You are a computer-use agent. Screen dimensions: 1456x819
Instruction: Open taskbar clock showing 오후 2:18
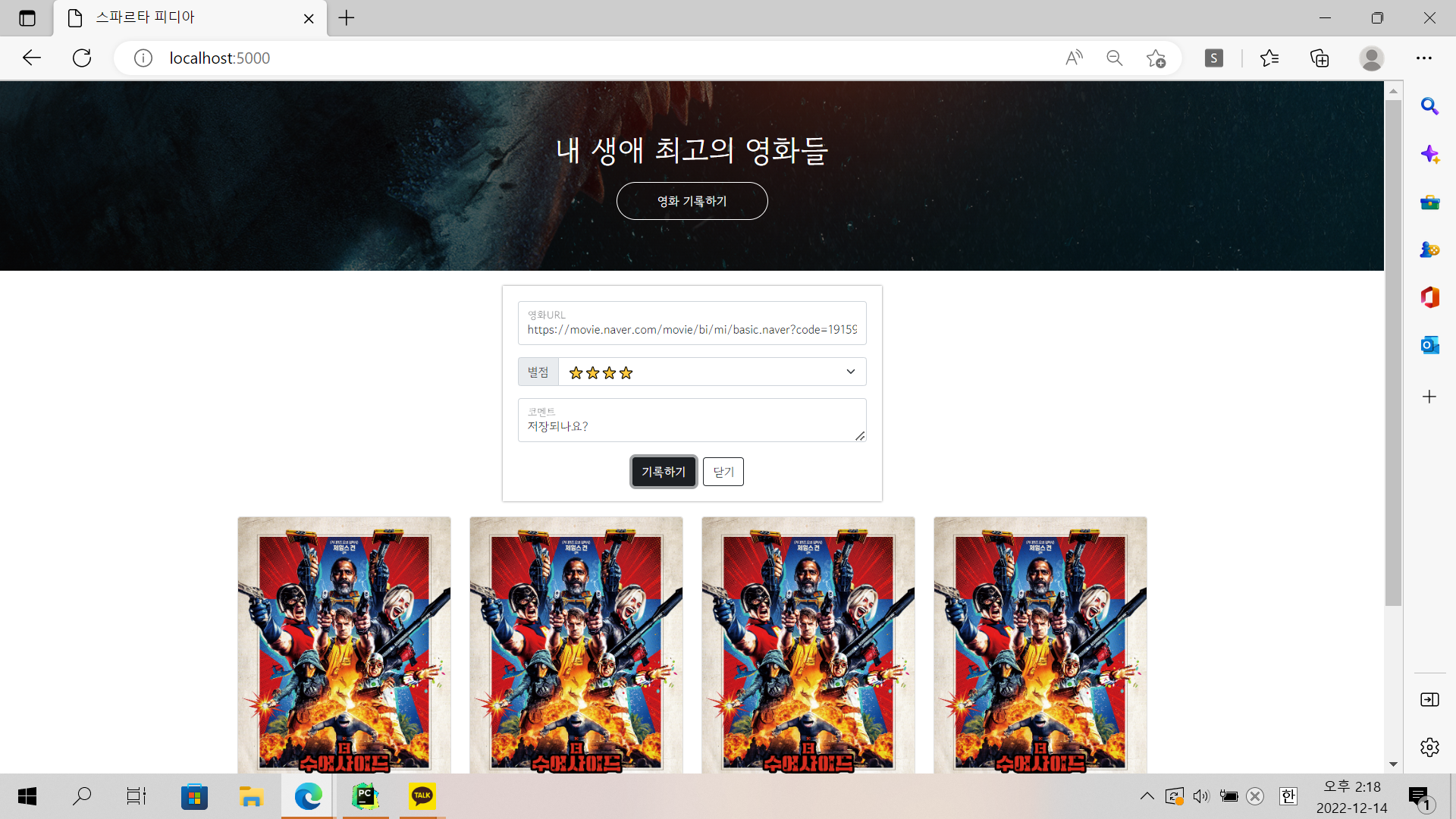click(1352, 797)
